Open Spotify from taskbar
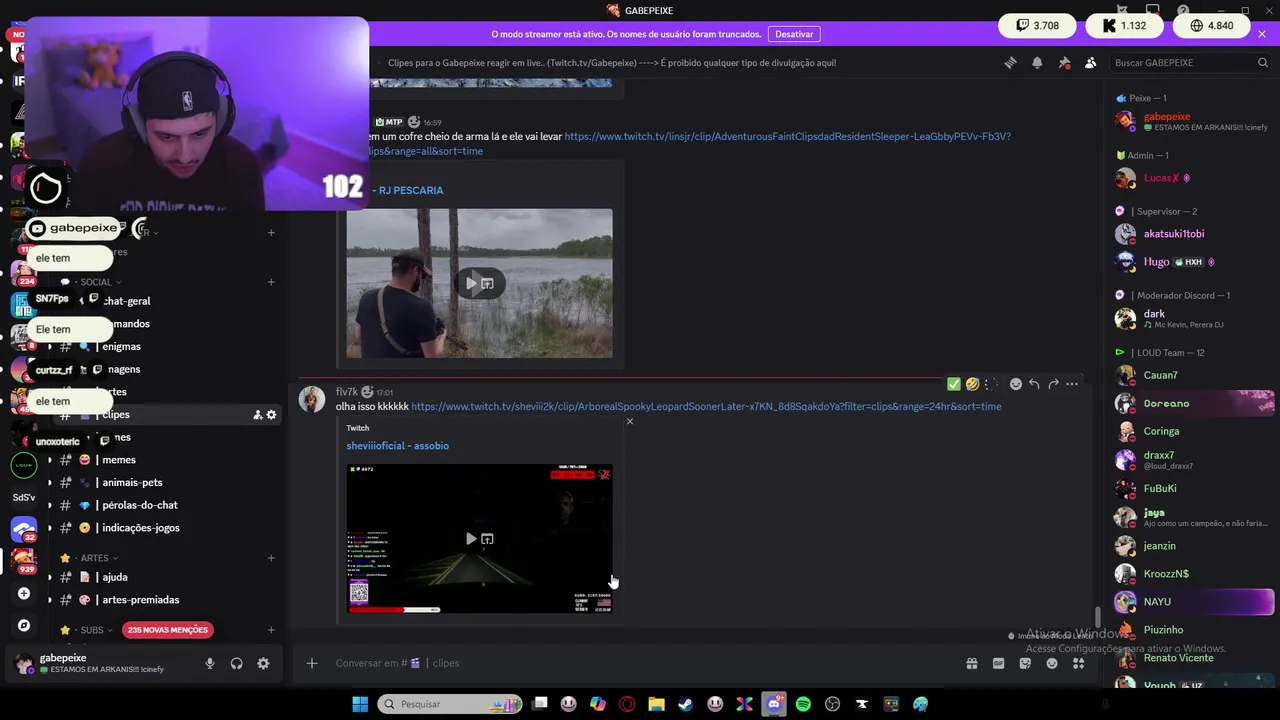Screen dimensions: 1280x720 tap(803, 704)
